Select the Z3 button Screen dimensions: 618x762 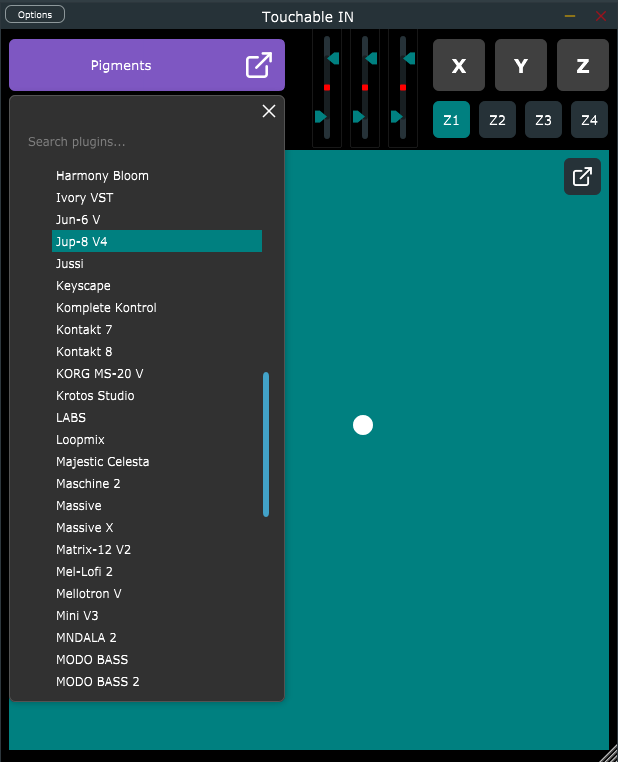[543, 120]
